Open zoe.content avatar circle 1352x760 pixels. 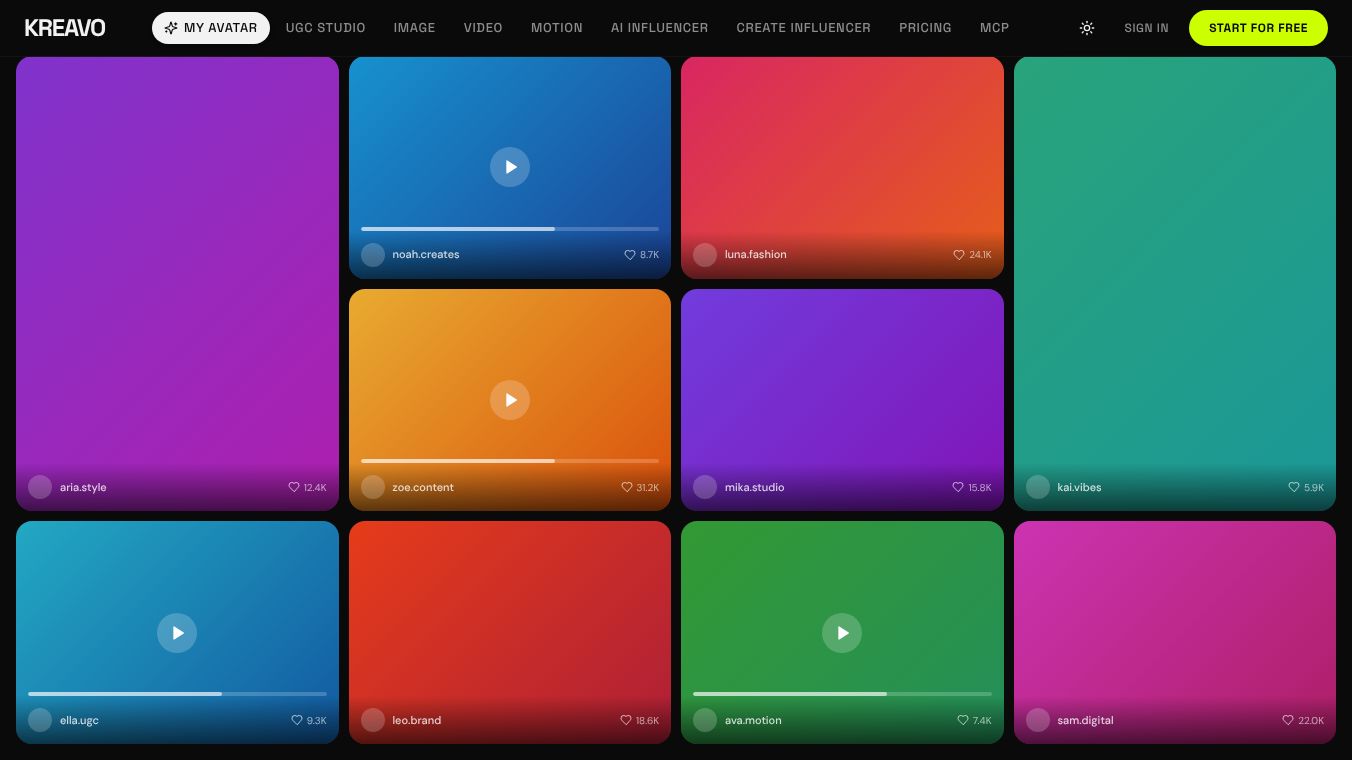373,487
